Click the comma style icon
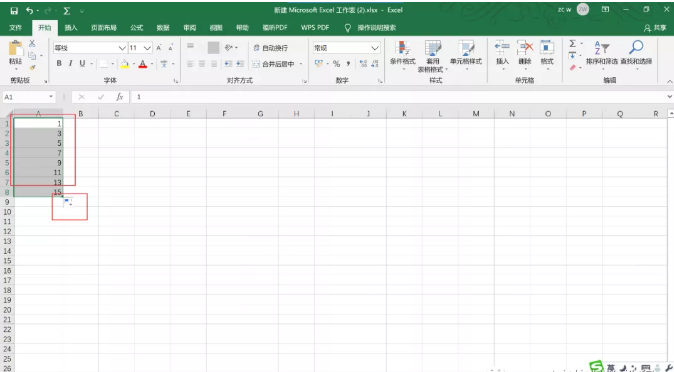The width and height of the screenshot is (674, 372). click(348, 64)
